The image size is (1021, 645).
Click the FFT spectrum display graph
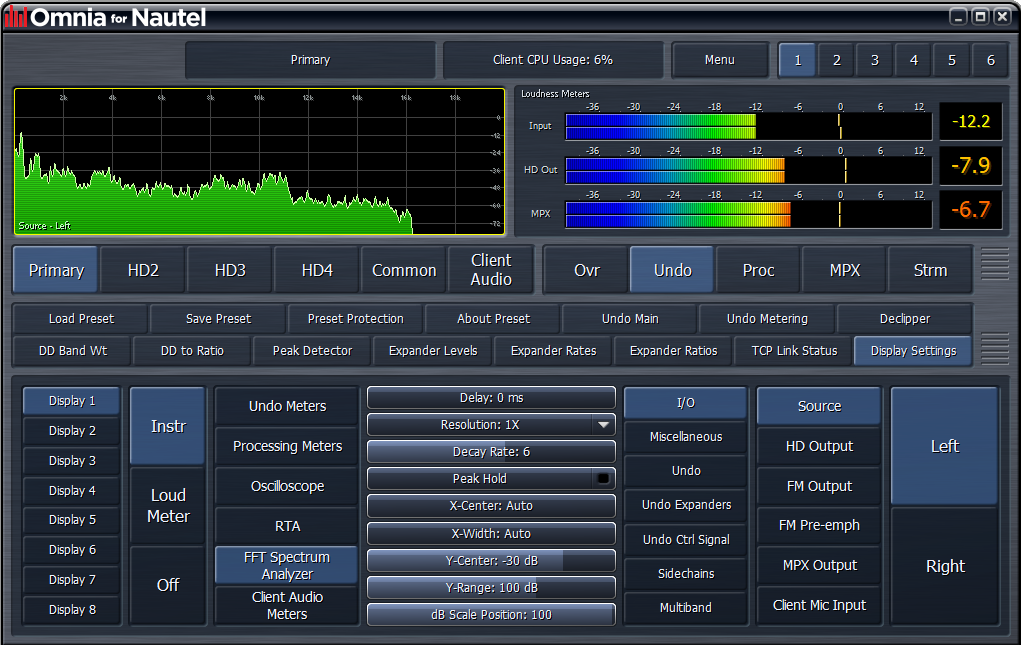(x=258, y=162)
